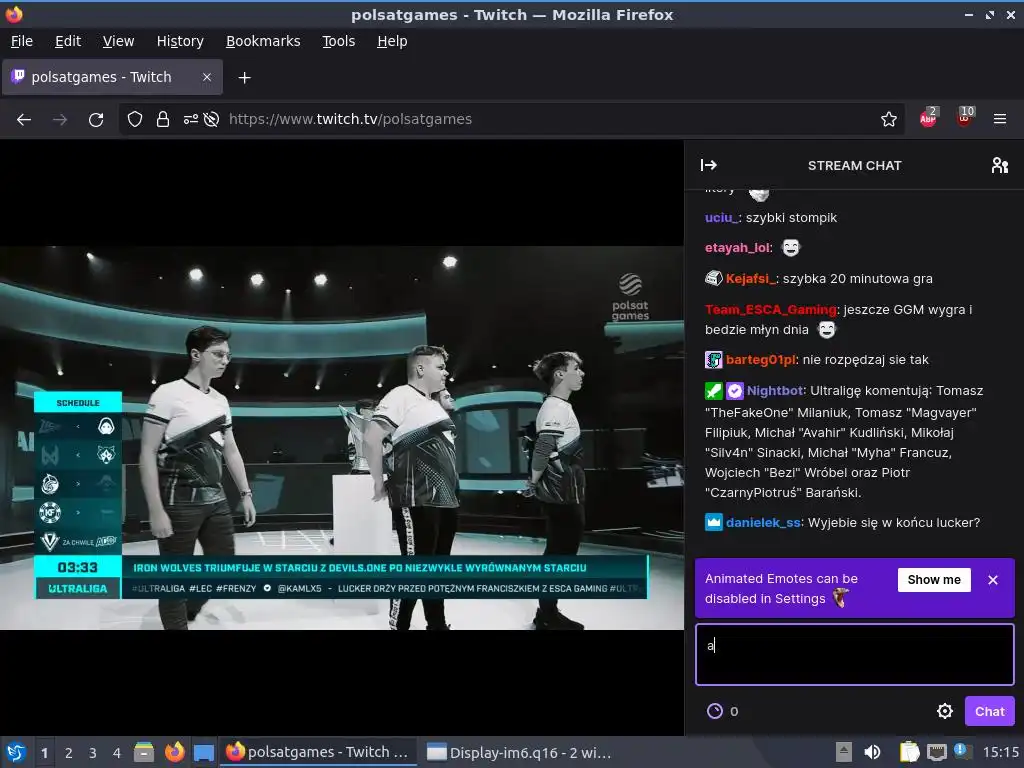Click username Kejafsi_ in chat
Image resolution: width=1024 pixels, height=768 pixels.
pos(750,278)
